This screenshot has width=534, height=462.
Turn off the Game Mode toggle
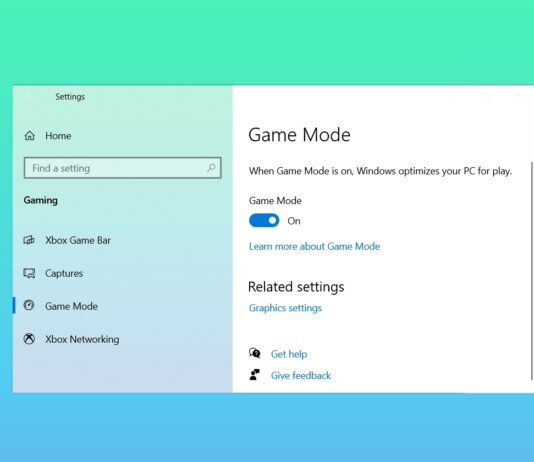[264, 221]
